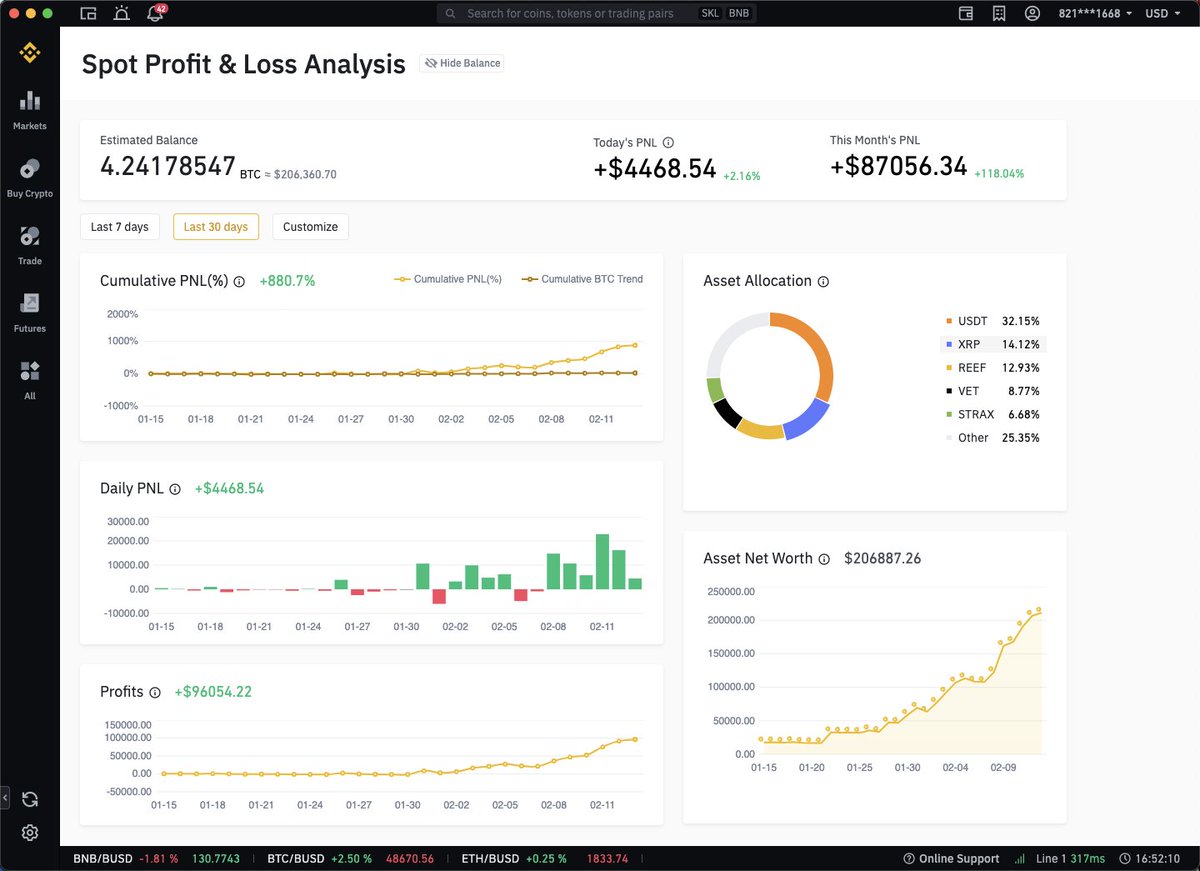Click the $206887.26 net worth value
Image resolution: width=1200 pixels, height=871 pixels.
(x=883, y=559)
